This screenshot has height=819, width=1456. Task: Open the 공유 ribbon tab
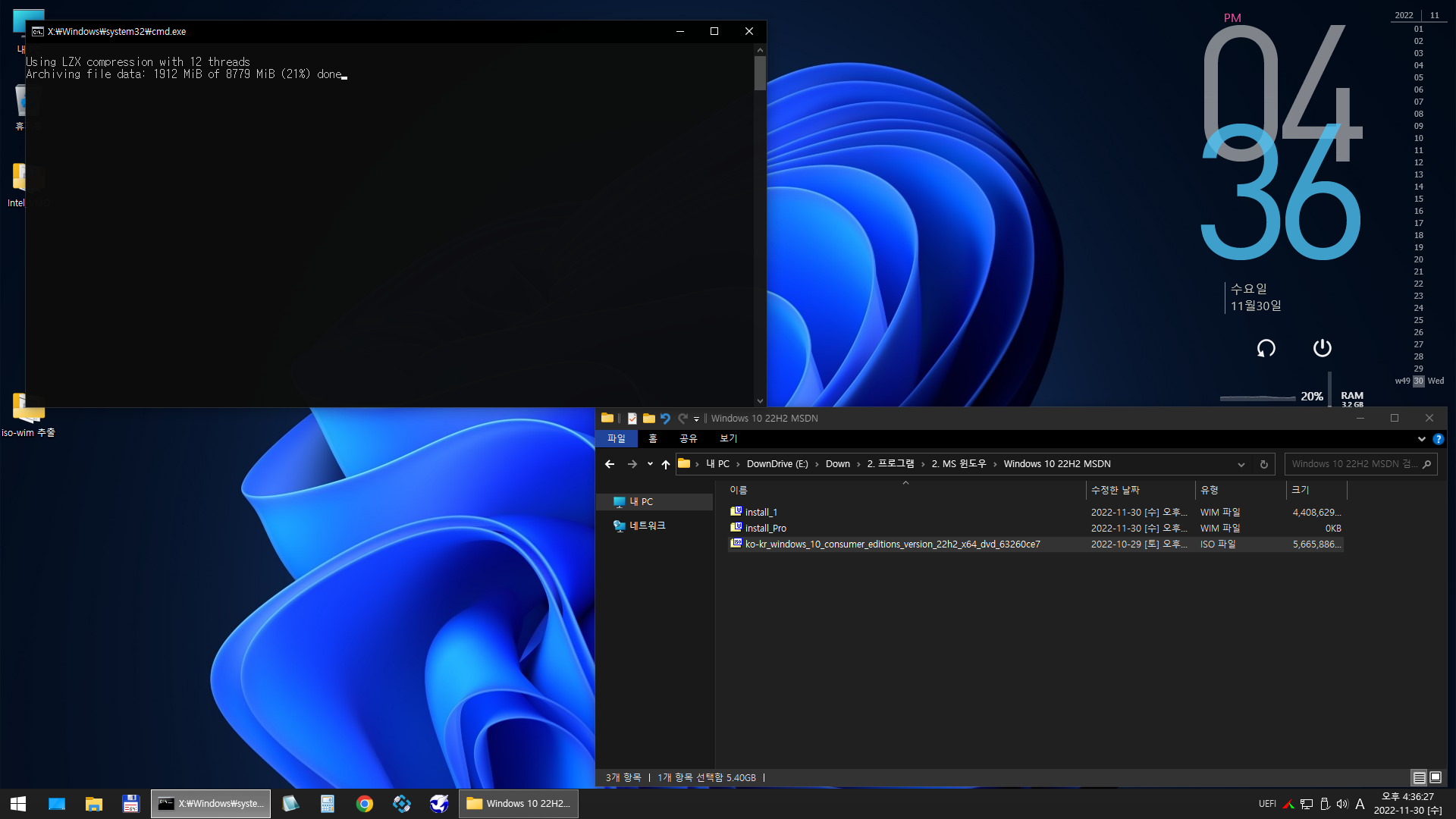689,438
